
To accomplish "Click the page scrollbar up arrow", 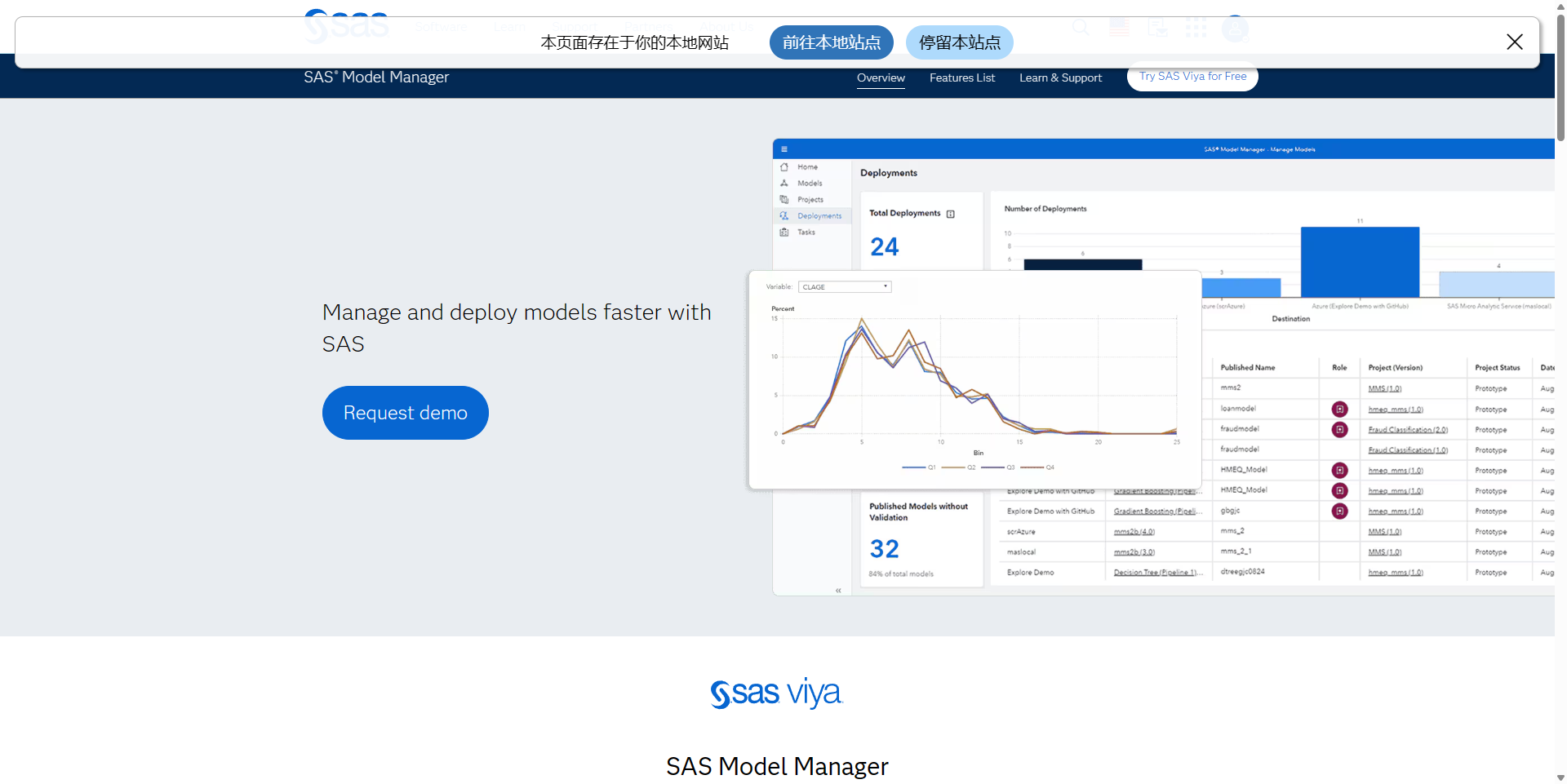I will [x=1560, y=6].
